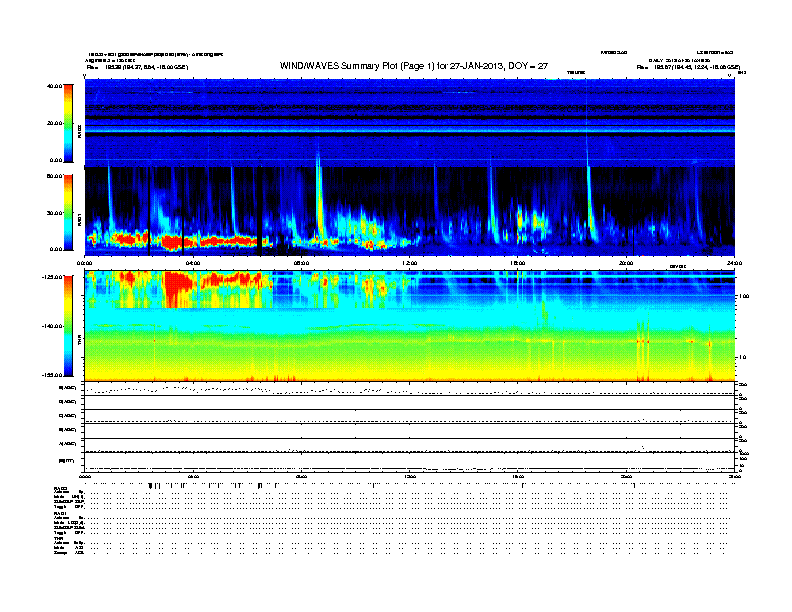Click the top-right position coordinates header line

coord(688,67)
